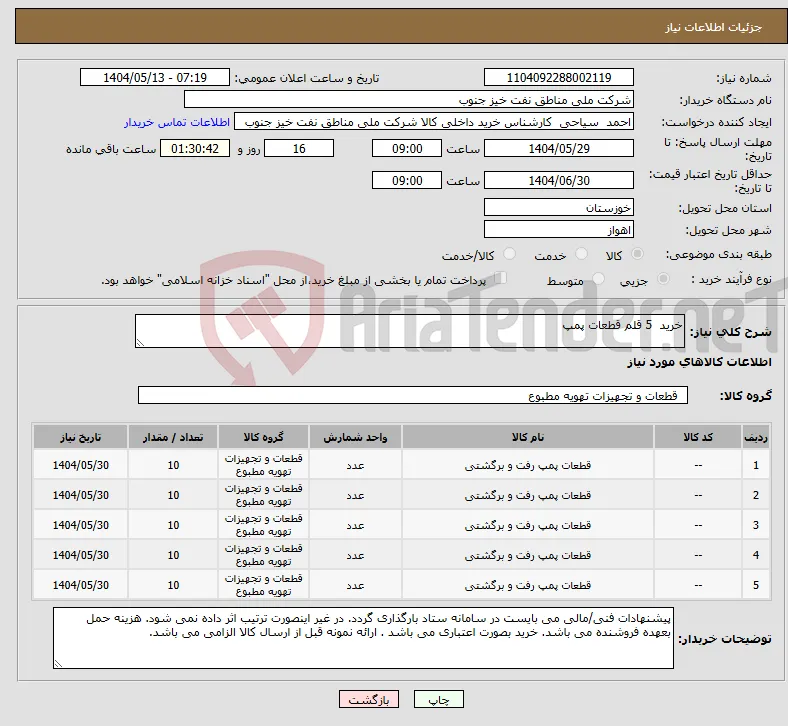
Task: Select the متوسط purchase type radio
Action: (598, 279)
